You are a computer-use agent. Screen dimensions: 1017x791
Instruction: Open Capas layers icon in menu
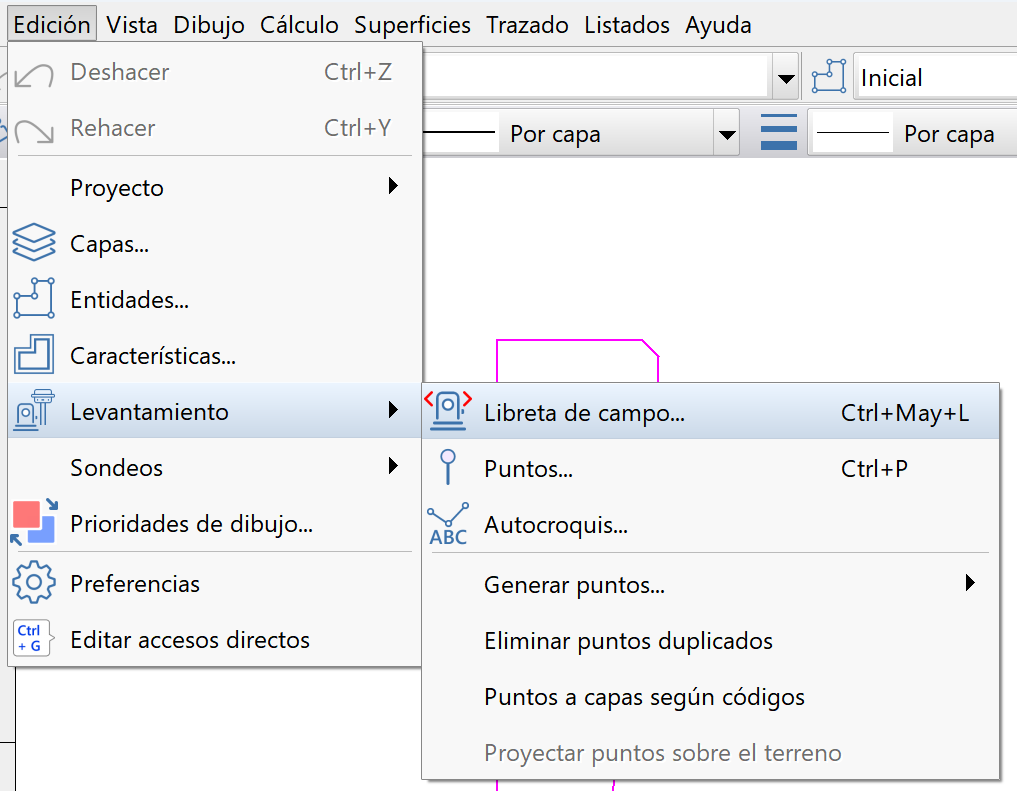[33, 243]
